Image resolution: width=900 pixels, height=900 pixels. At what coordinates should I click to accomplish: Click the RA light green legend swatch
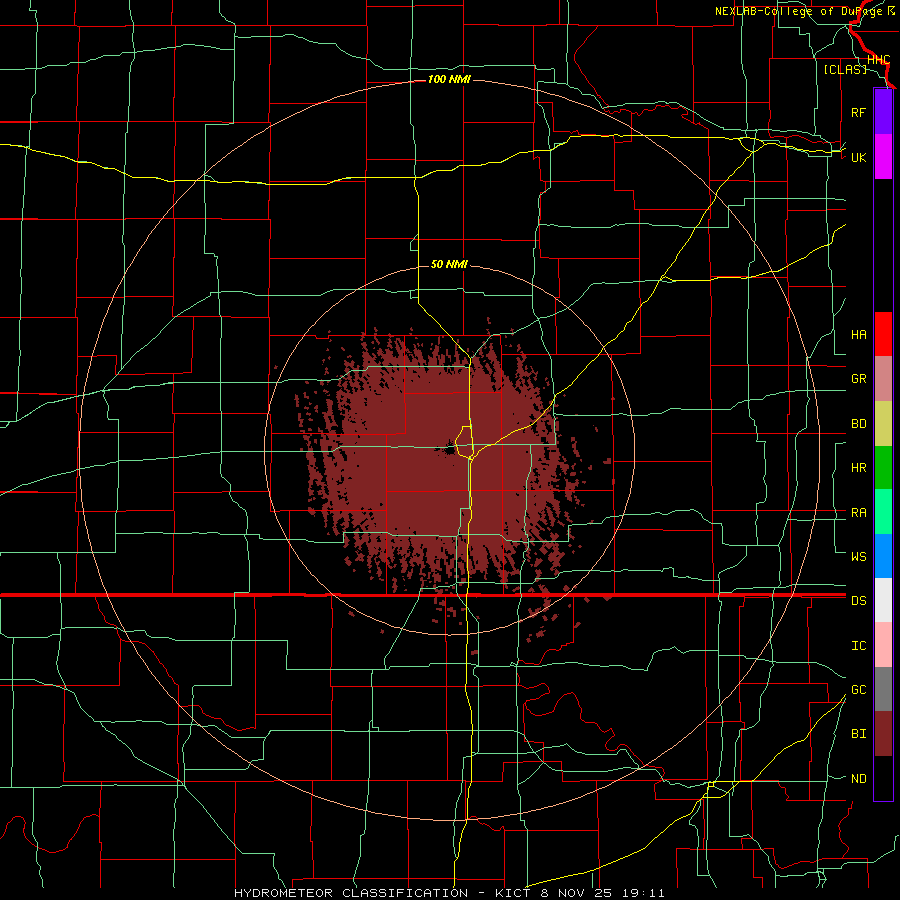point(883,512)
